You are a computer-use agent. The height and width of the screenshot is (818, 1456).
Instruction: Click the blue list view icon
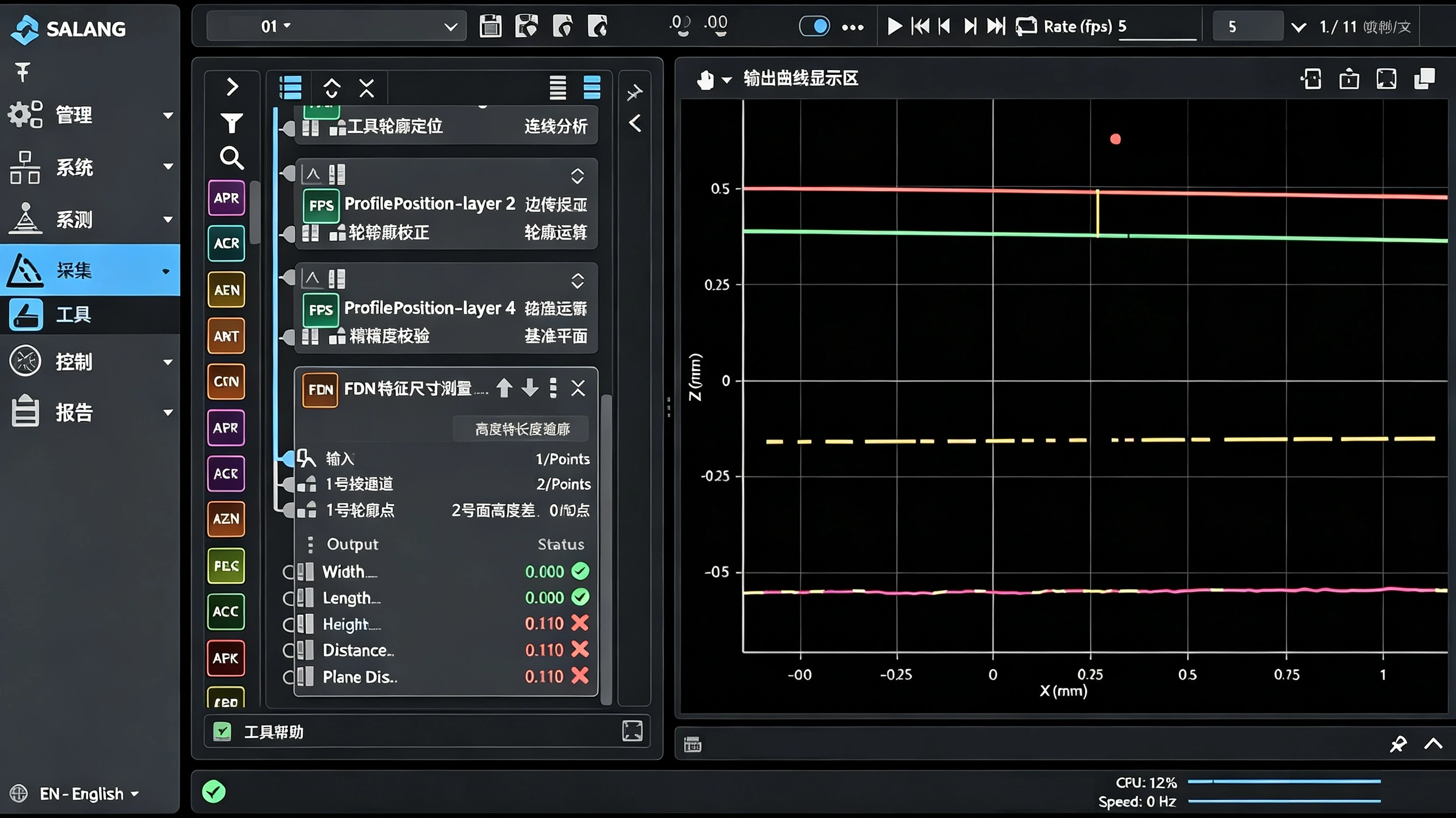290,87
